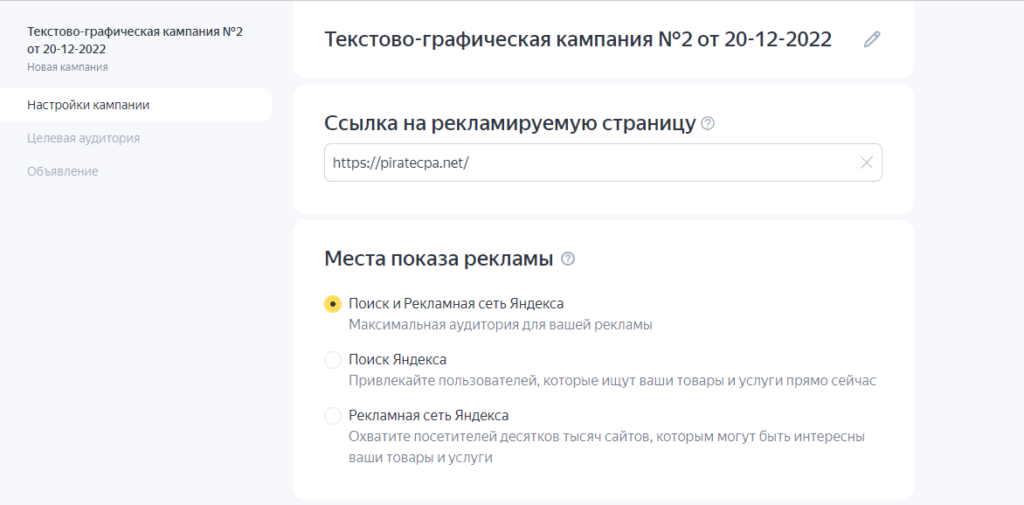Open help tooltip next to Места показа рекламы
Screen dimensions: 1024x505
point(568,259)
